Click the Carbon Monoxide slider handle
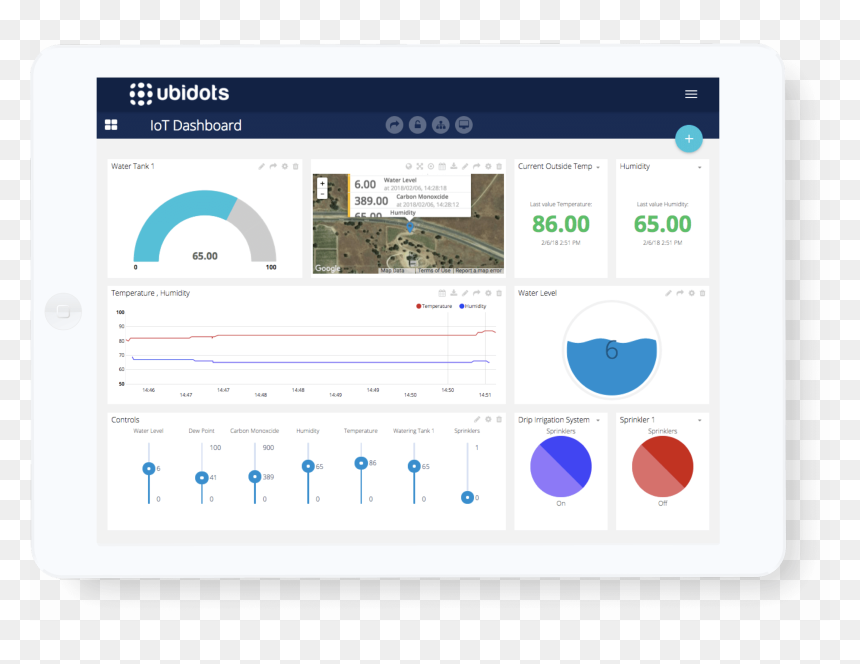Image resolution: width=860 pixels, height=664 pixels. [254, 476]
